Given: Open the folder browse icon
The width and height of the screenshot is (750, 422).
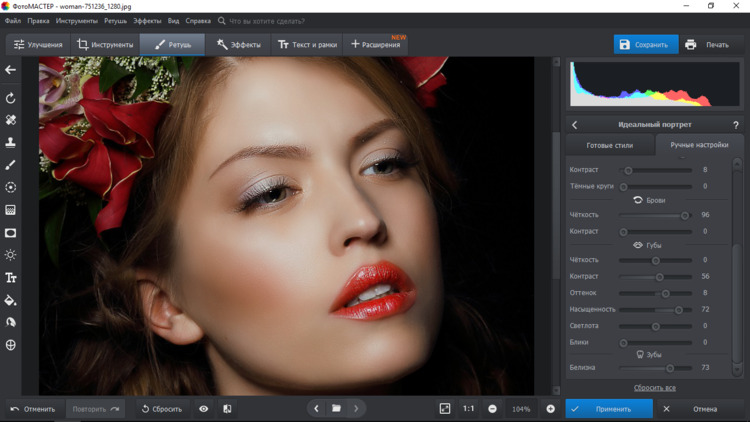Looking at the screenshot, I should (x=336, y=409).
